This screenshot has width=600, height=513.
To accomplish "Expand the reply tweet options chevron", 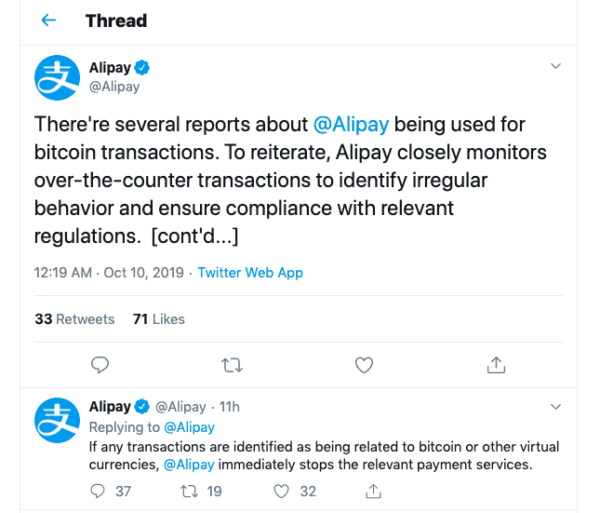I will click(x=557, y=407).
